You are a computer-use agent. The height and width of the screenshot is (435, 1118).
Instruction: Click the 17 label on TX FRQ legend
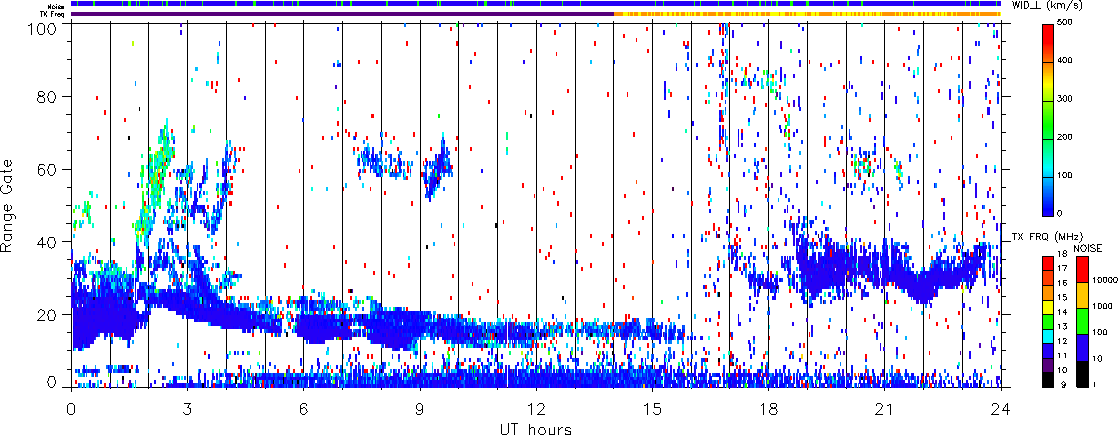coord(1063,269)
